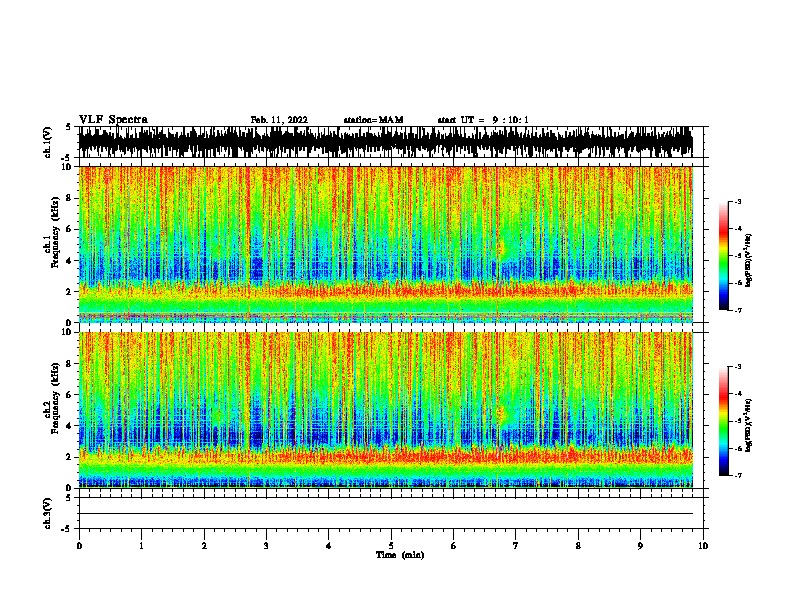Click the "station=MAM" header label
792x612 pixels.
(373, 120)
